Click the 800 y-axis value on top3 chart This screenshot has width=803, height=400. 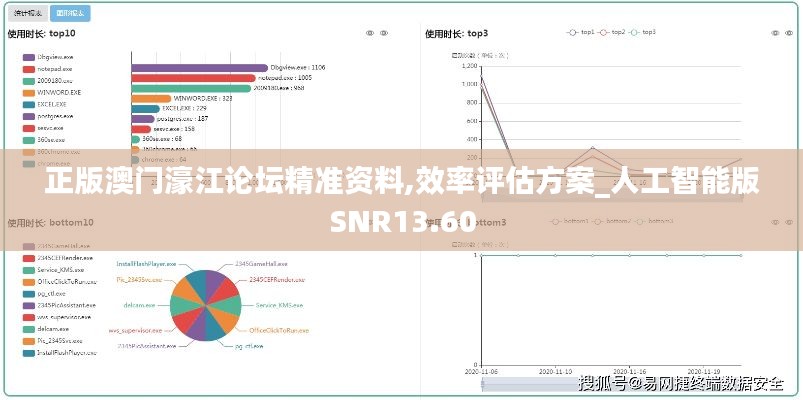[472, 103]
